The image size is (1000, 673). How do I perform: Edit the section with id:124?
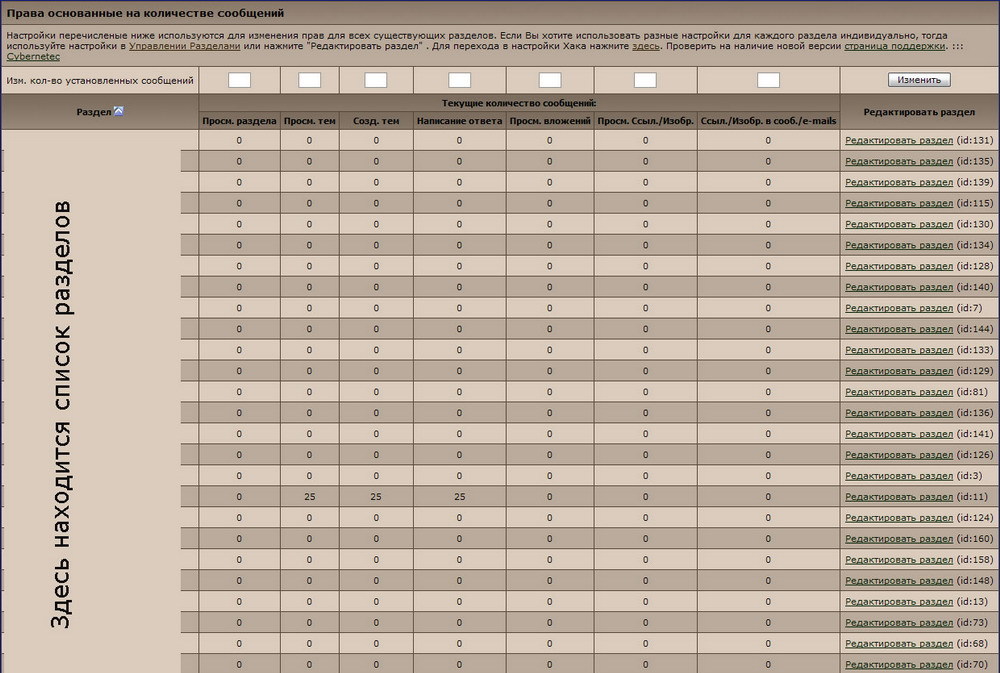(x=899, y=518)
